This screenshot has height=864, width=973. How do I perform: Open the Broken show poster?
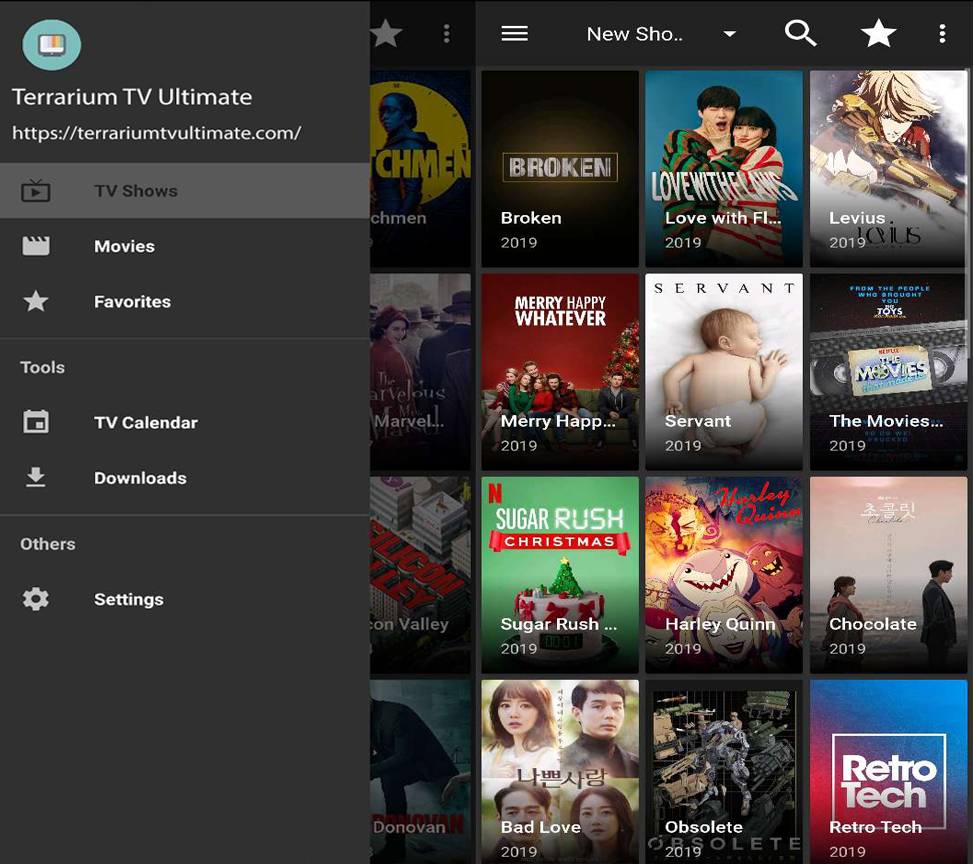click(x=560, y=169)
